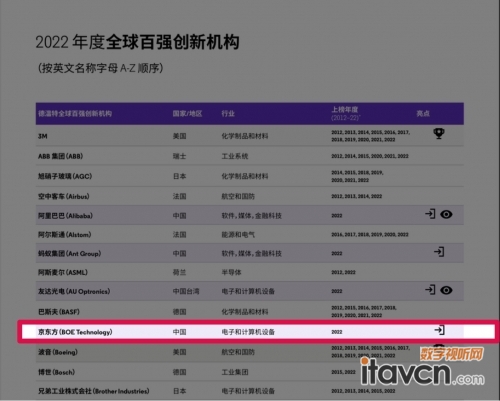500x401 pixels.
Task: Click the trophy icon in 3M row
Action: (x=439, y=133)
